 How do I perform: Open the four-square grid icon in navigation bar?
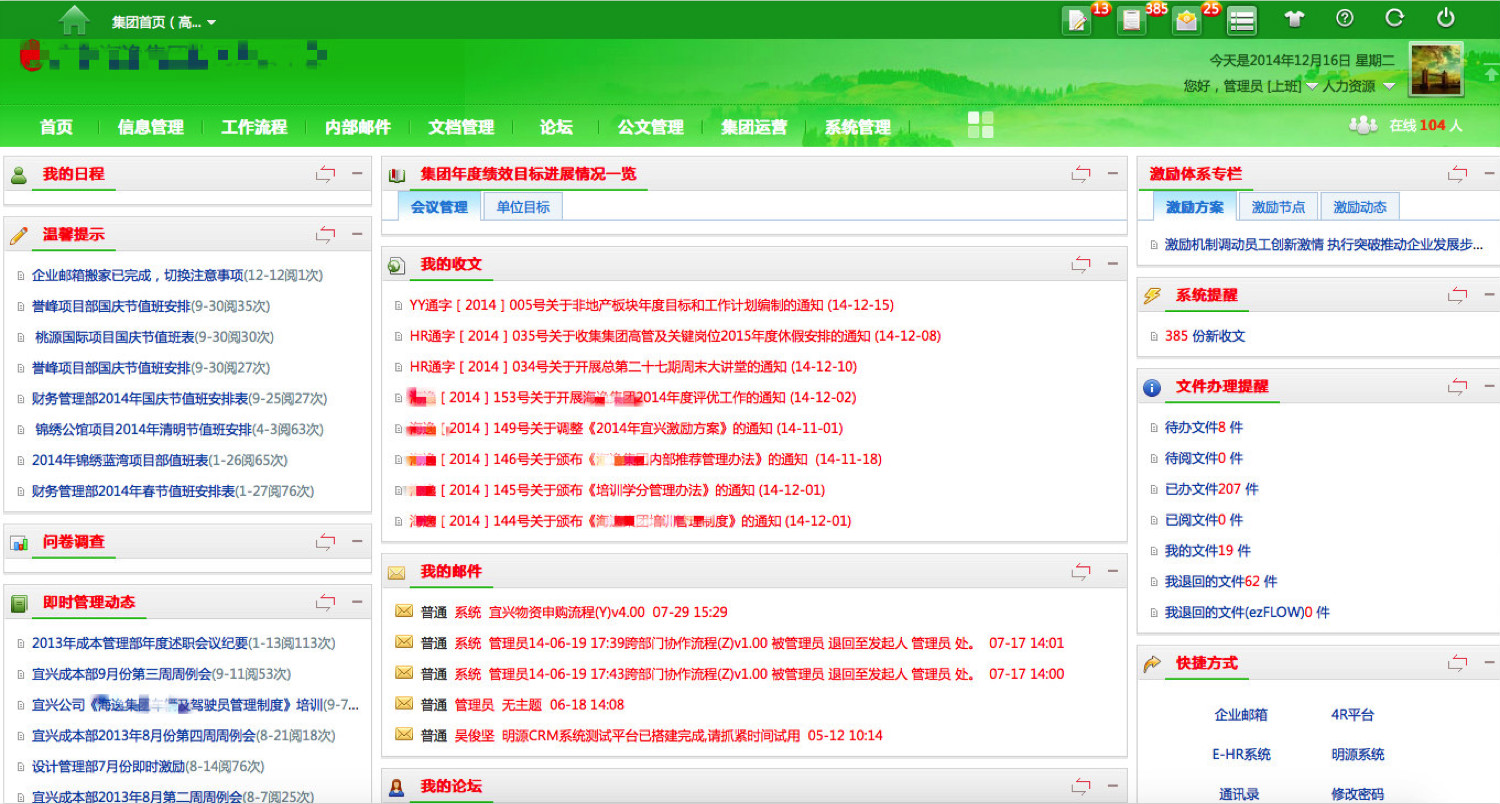(981, 125)
